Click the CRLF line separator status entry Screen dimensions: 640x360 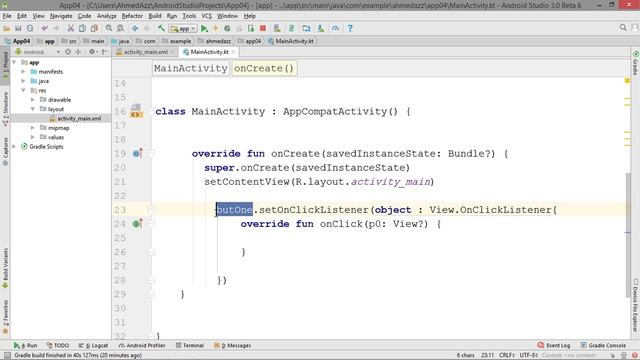pyautogui.click(x=507, y=355)
